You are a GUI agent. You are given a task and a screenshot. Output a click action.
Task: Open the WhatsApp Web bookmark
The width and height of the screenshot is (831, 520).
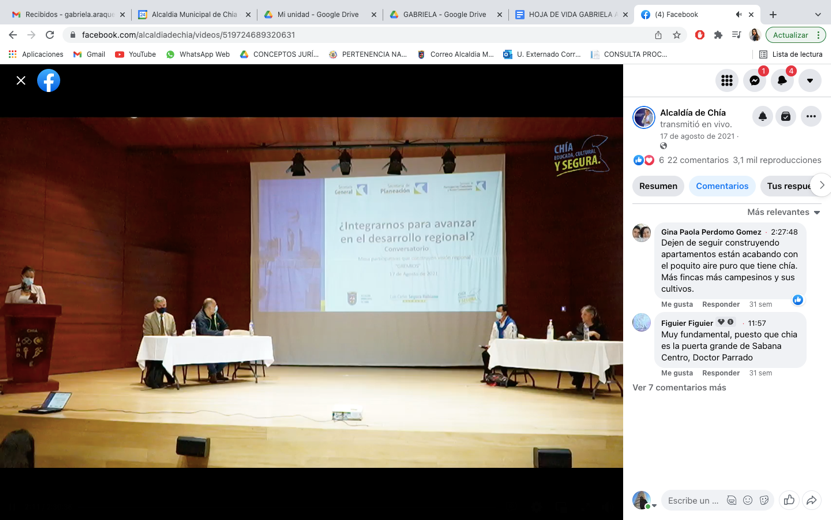click(198, 54)
